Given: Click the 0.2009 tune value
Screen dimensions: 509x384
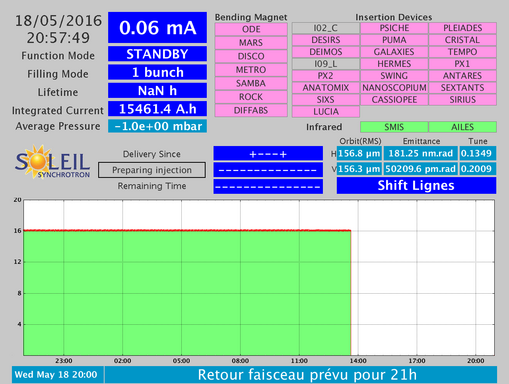Looking at the screenshot, I should pos(478,169).
